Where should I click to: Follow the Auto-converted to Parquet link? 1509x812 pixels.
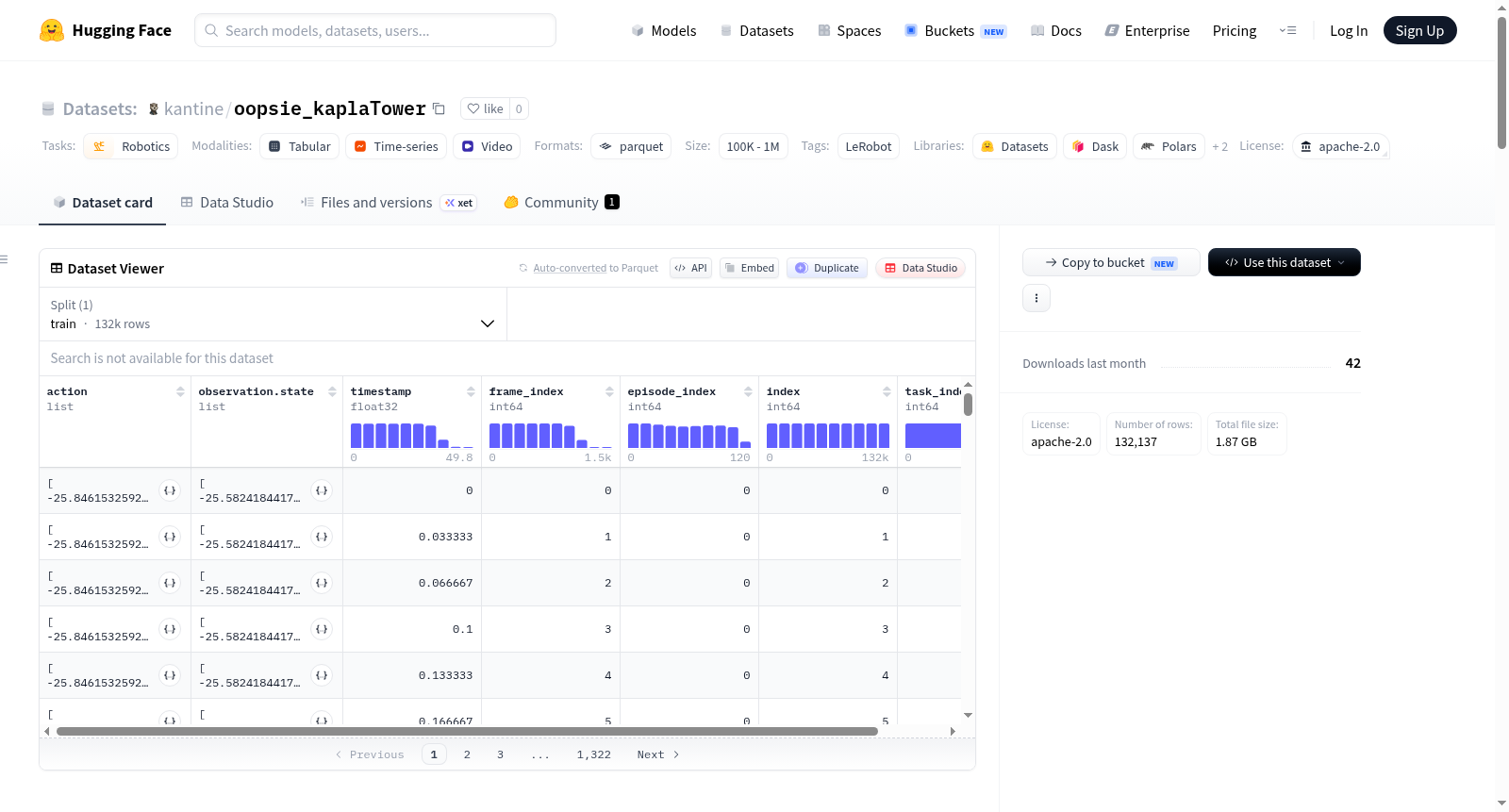(570, 269)
